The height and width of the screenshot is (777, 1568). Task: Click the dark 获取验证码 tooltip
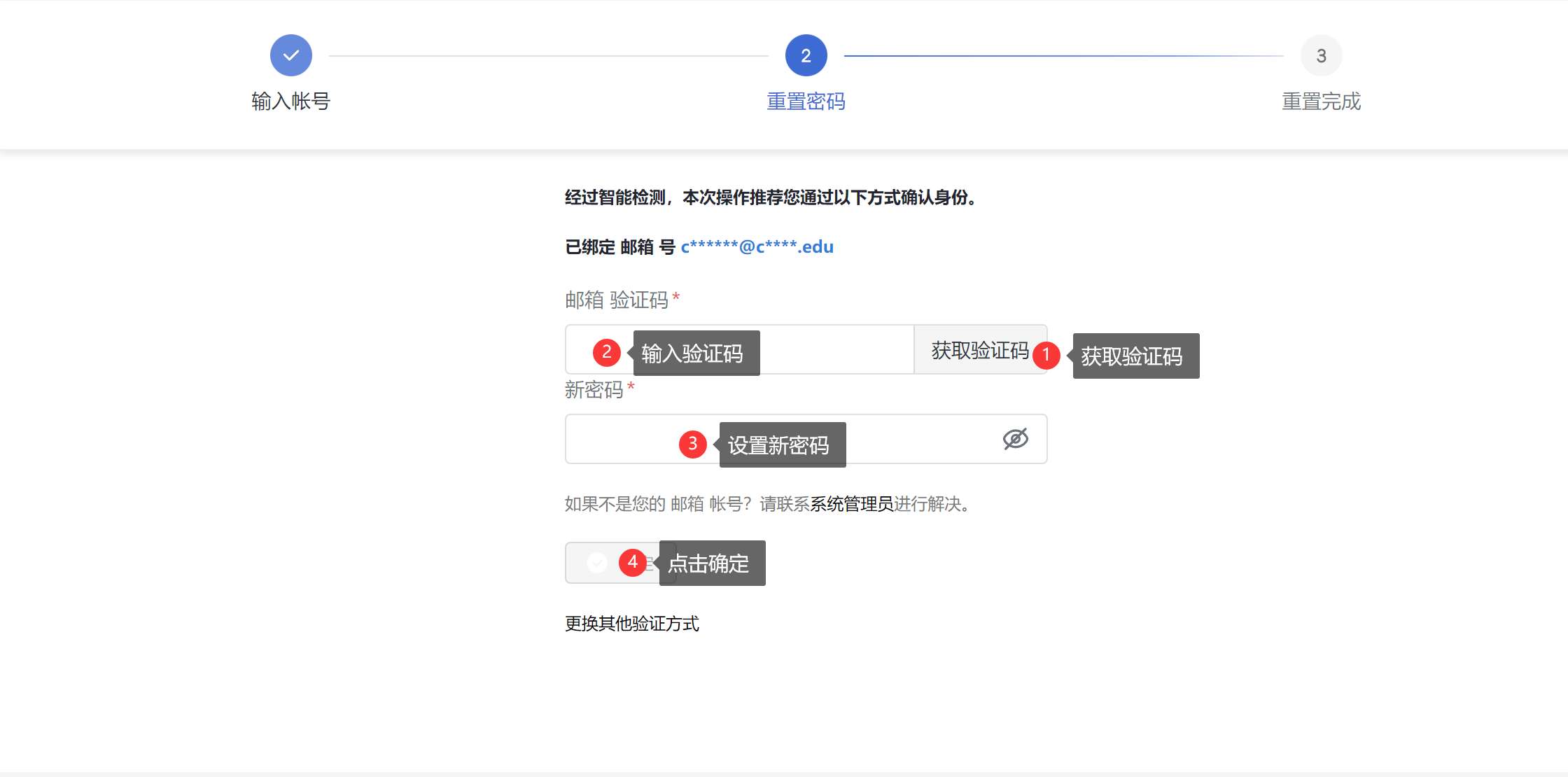1135,356
